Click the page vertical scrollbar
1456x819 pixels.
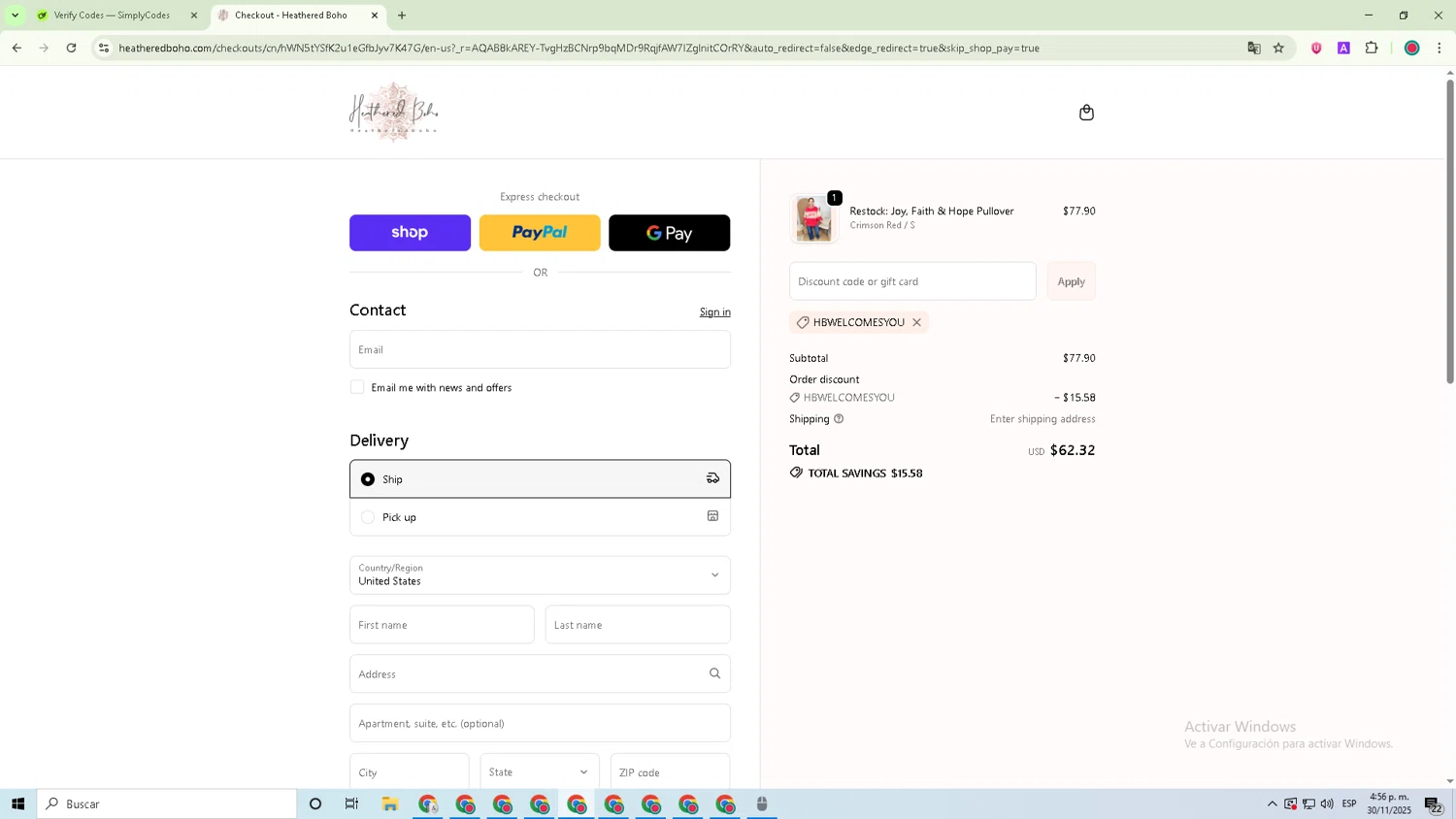pyautogui.click(x=1450, y=233)
